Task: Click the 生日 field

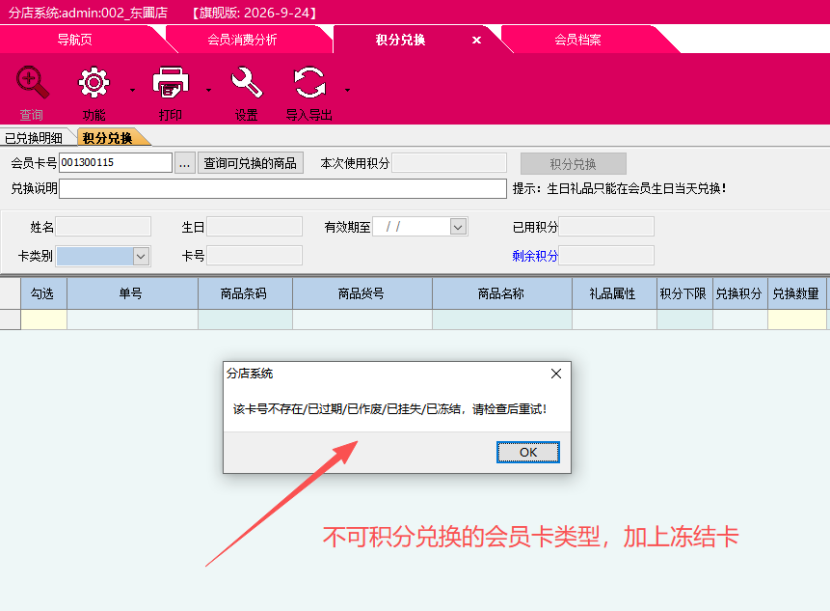Action: (255, 227)
